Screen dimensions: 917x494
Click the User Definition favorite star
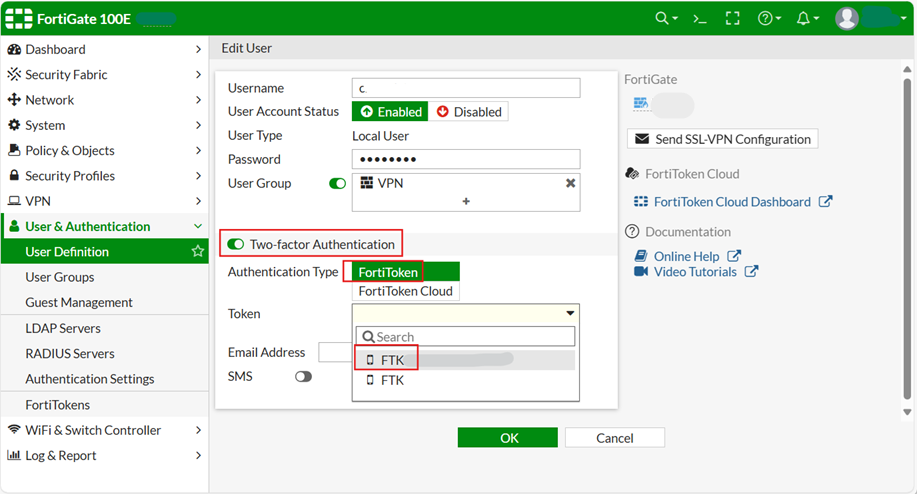[x=198, y=251]
